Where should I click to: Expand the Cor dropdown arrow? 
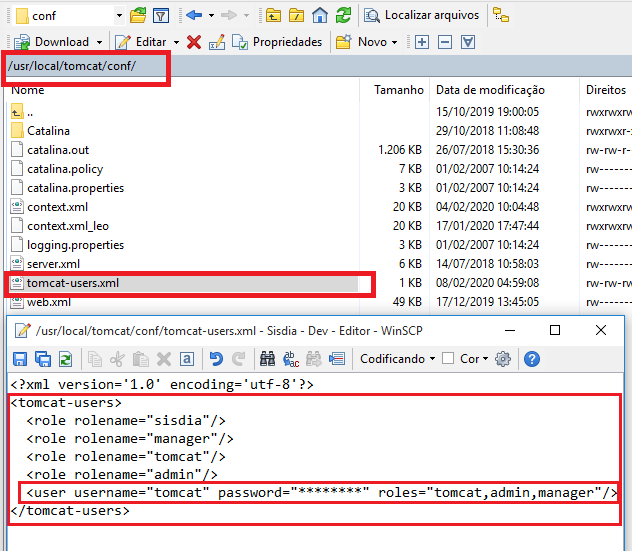[x=485, y=359]
